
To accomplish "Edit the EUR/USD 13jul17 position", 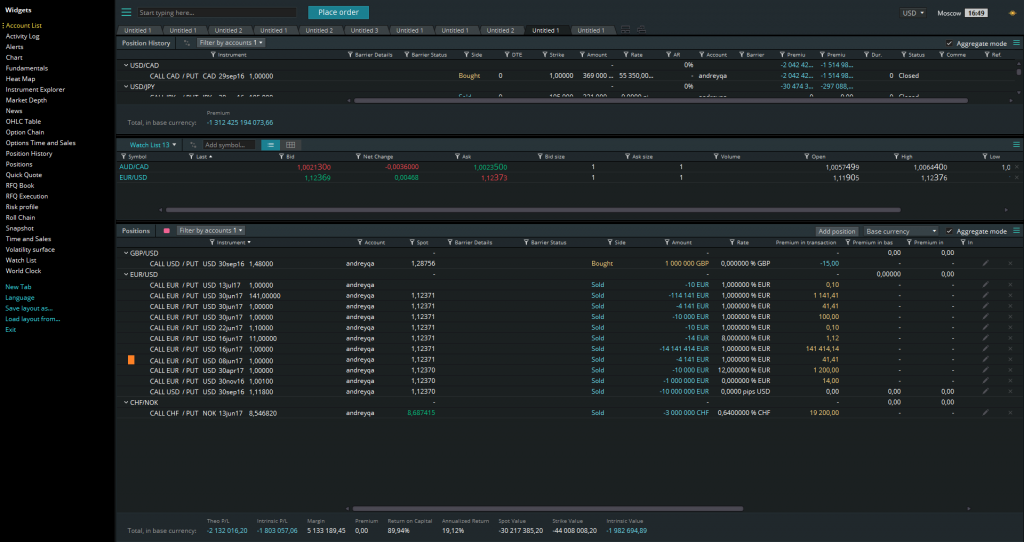I will click(x=985, y=285).
